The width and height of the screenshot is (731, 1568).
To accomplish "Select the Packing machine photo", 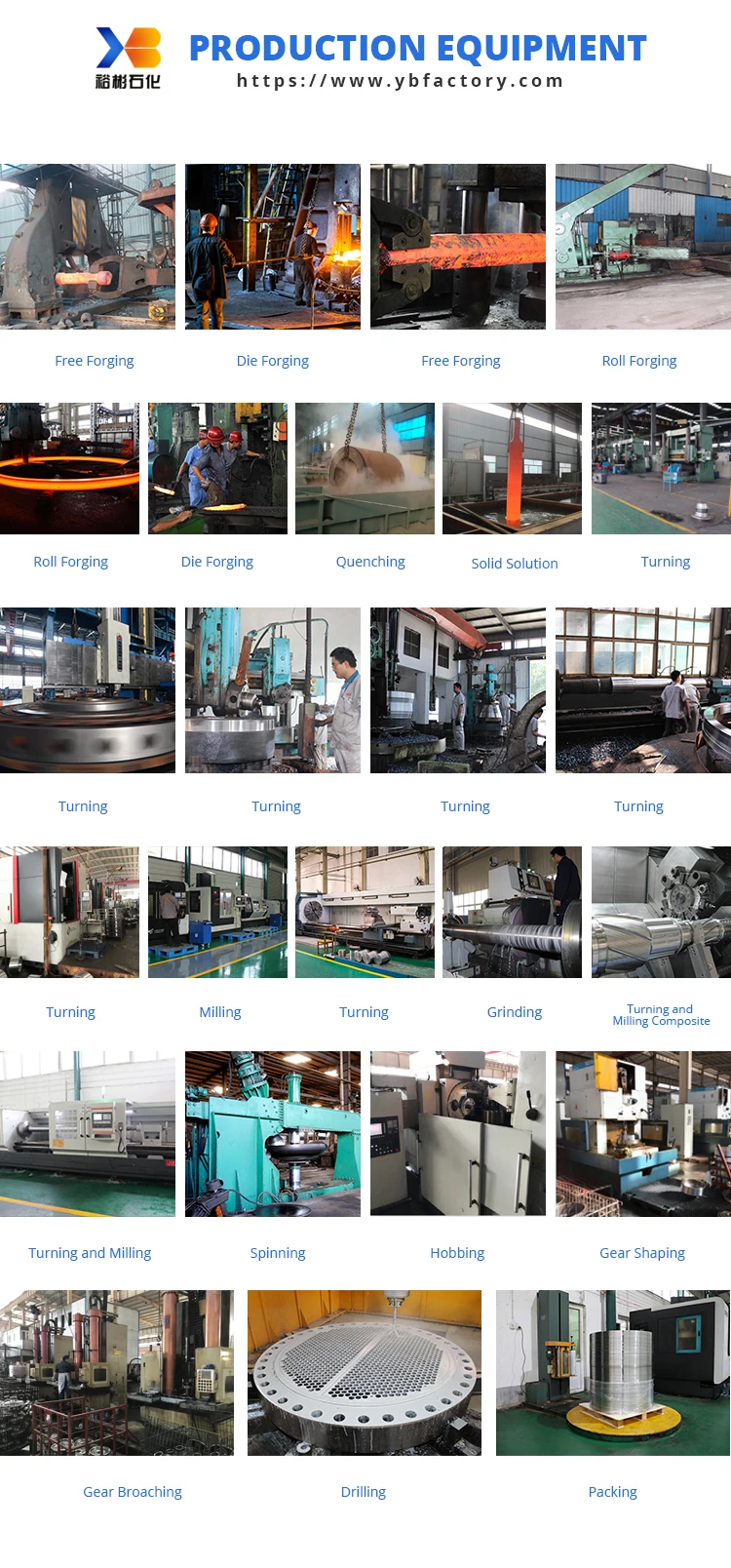I will click(x=613, y=1373).
